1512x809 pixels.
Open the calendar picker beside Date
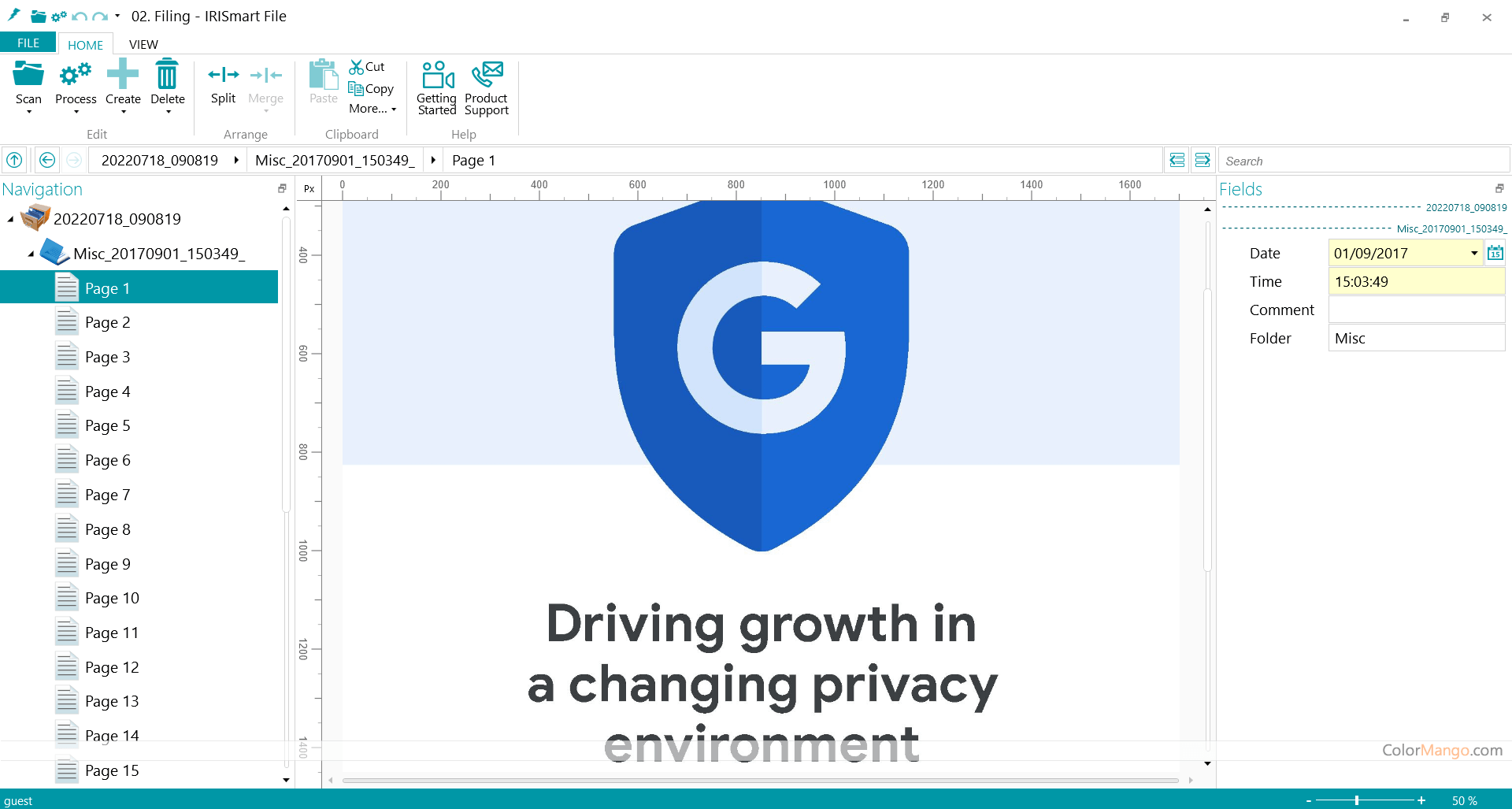point(1495,253)
